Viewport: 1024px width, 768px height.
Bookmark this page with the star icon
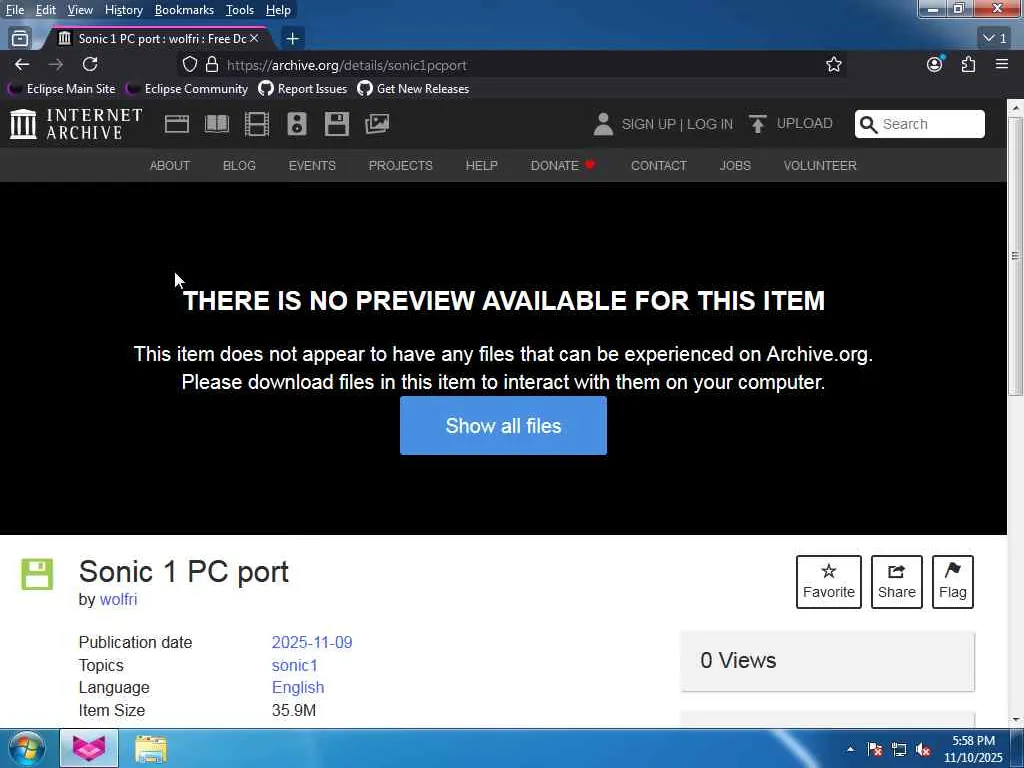point(833,64)
